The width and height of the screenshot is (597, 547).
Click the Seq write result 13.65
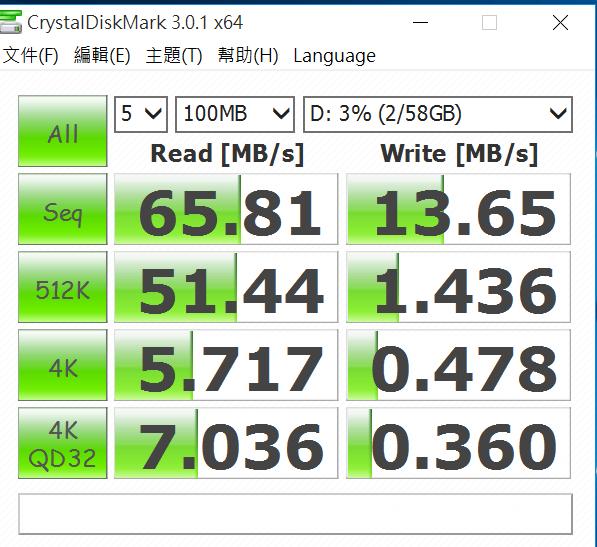(x=458, y=209)
